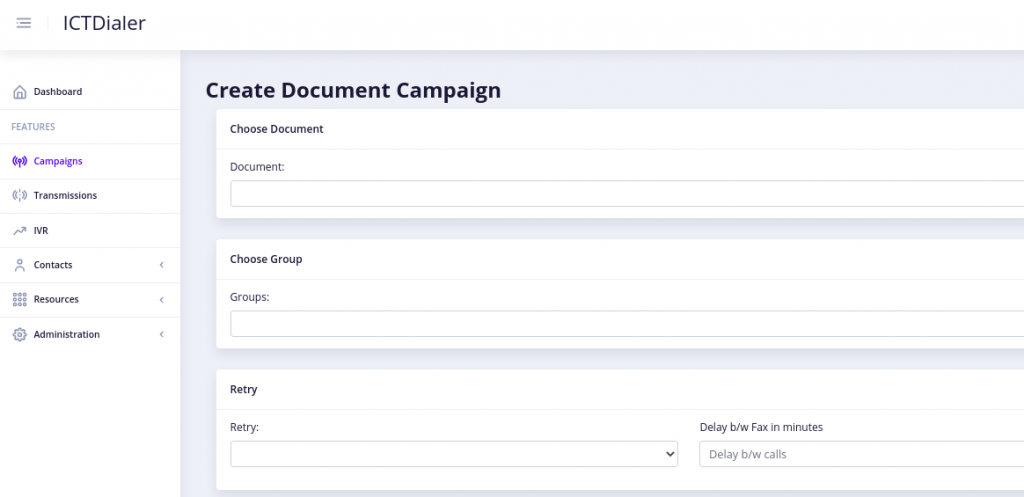Click the Contacts person icon
This screenshot has width=1024, height=497.
coord(20,265)
